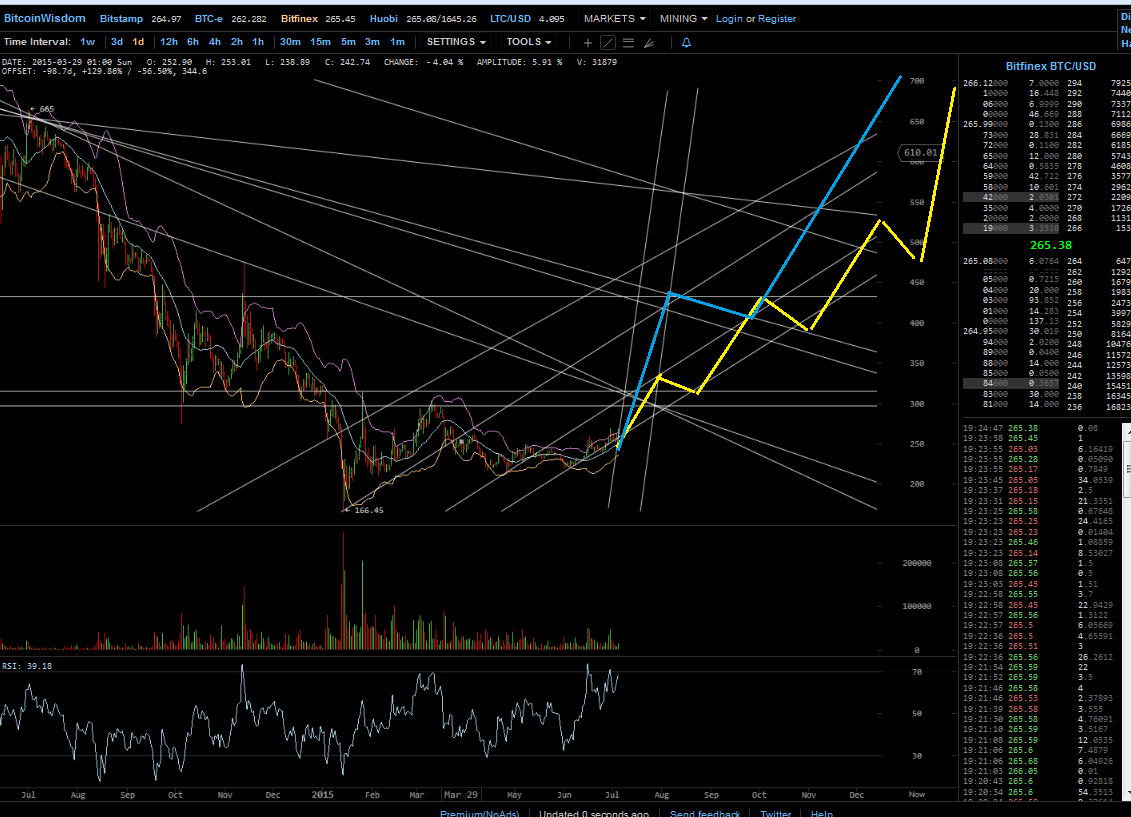The height and width of the screenshot is (817, 1131).
Task: Click the RSI: 39.18 indicator label
Action: 27,666
